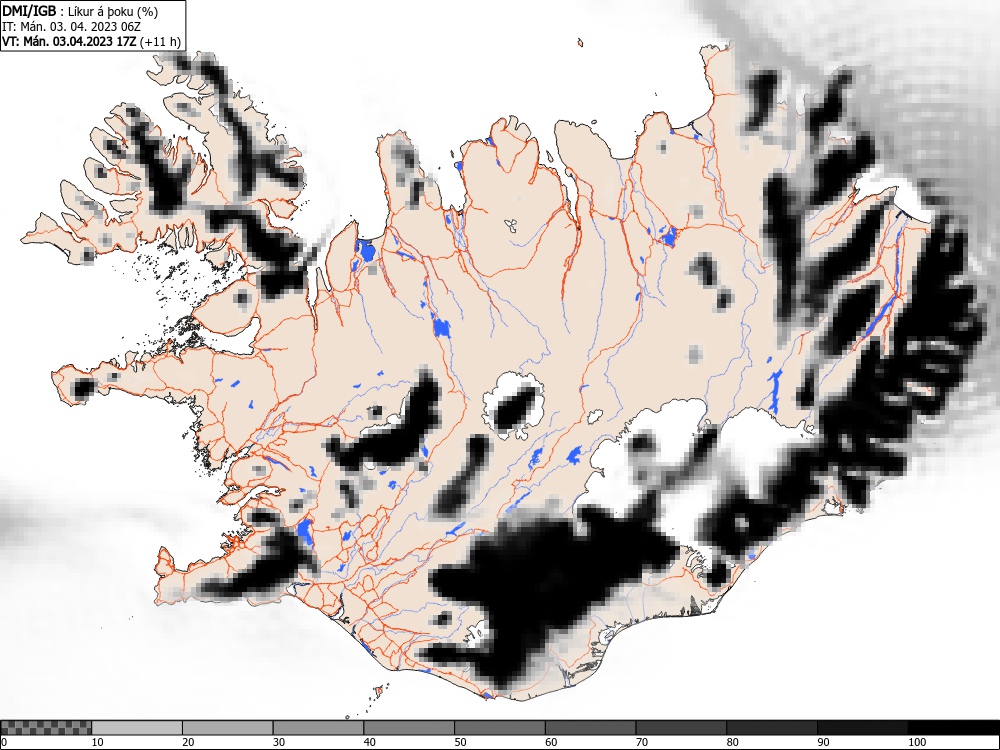The image size is (1000, 750).
Task: Click the 20-30% gray legend swatch
Action: point(228,728)
